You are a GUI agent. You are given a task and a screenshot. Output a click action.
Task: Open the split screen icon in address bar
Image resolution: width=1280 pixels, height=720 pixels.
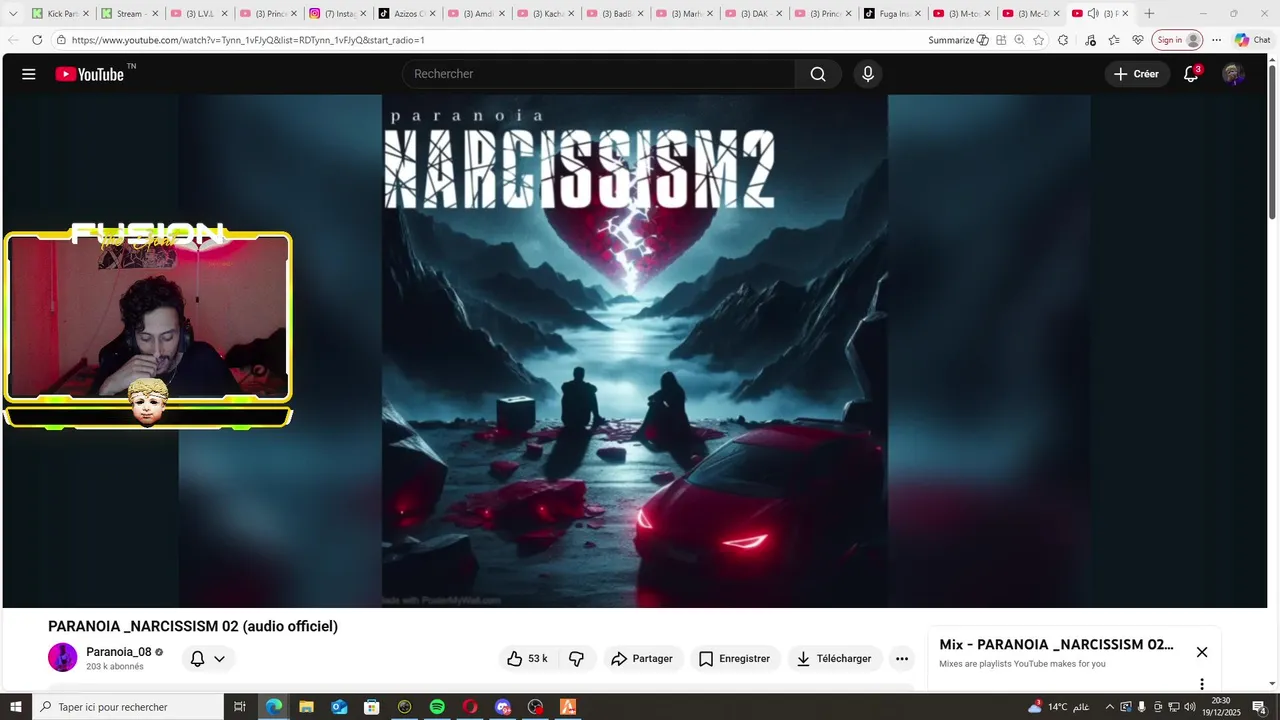(1000, 40)
